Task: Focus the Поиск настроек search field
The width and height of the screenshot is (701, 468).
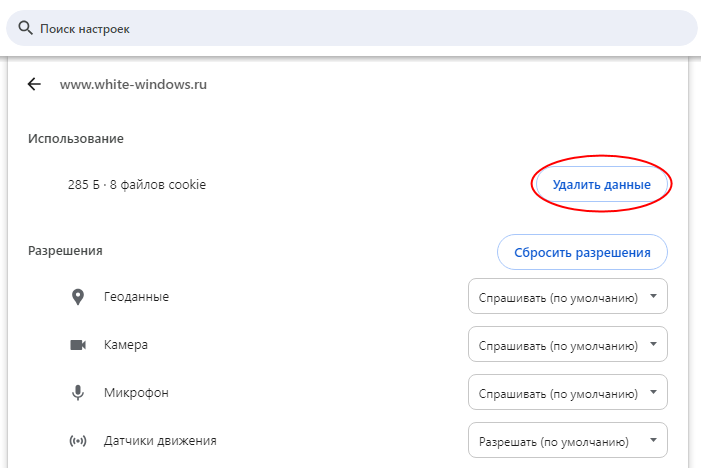Action: tap(360, 29)
